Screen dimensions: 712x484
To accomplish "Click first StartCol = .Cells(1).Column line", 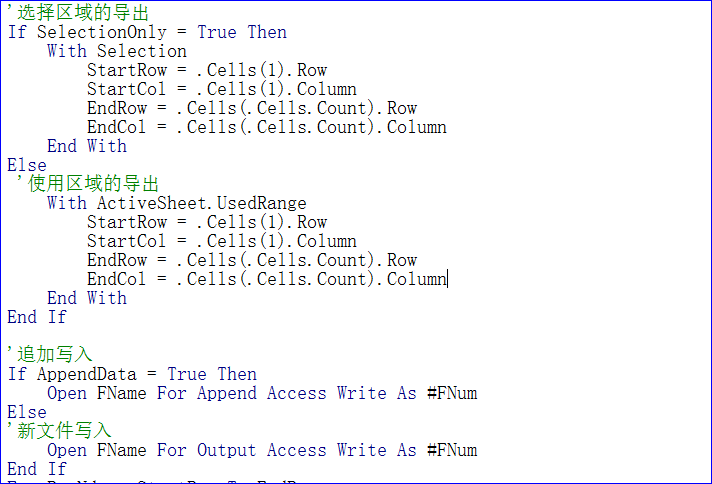I will tap(222, 89).
